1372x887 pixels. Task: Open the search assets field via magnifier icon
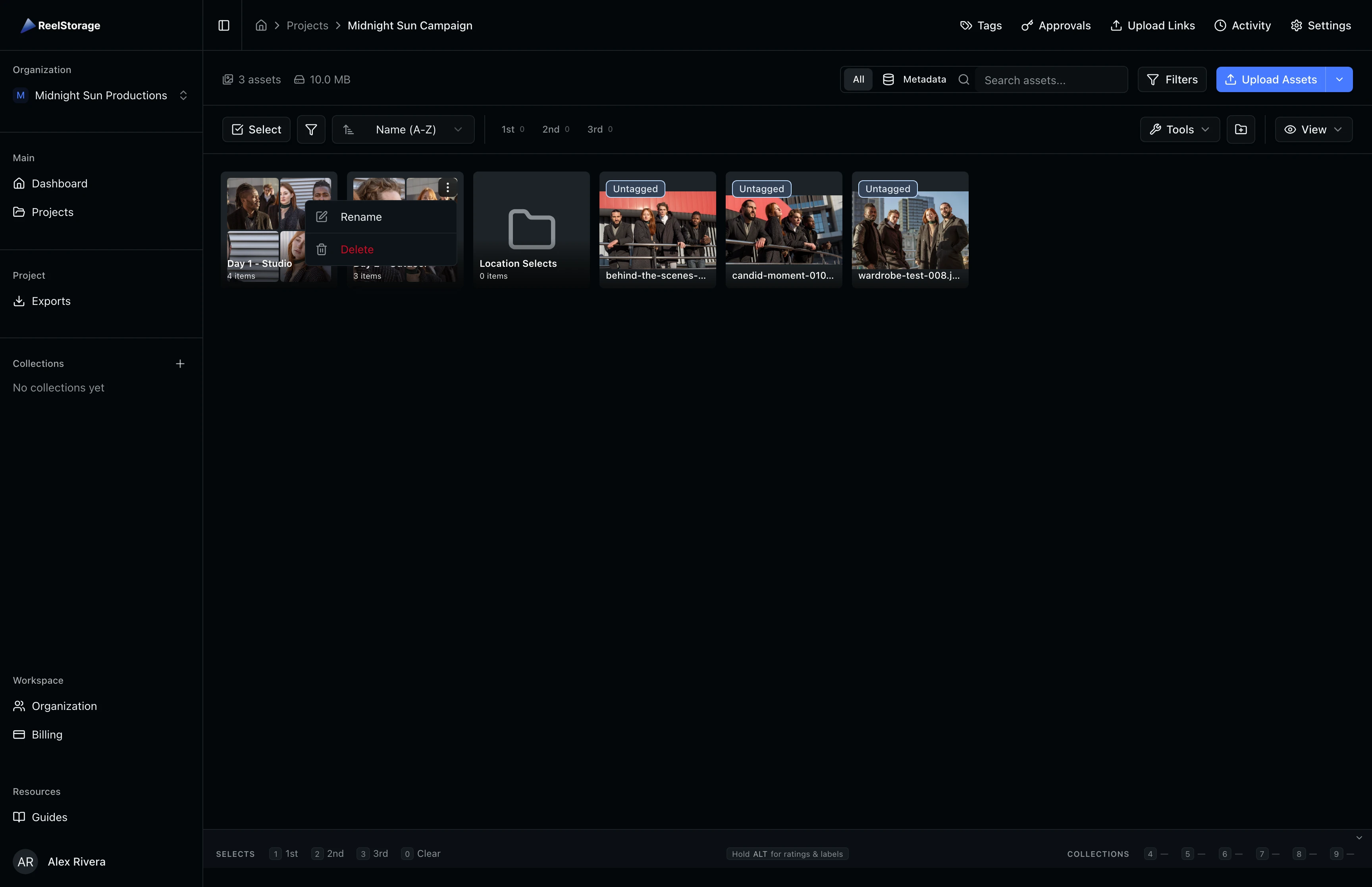pyautogui.click(x=964, y=79)
